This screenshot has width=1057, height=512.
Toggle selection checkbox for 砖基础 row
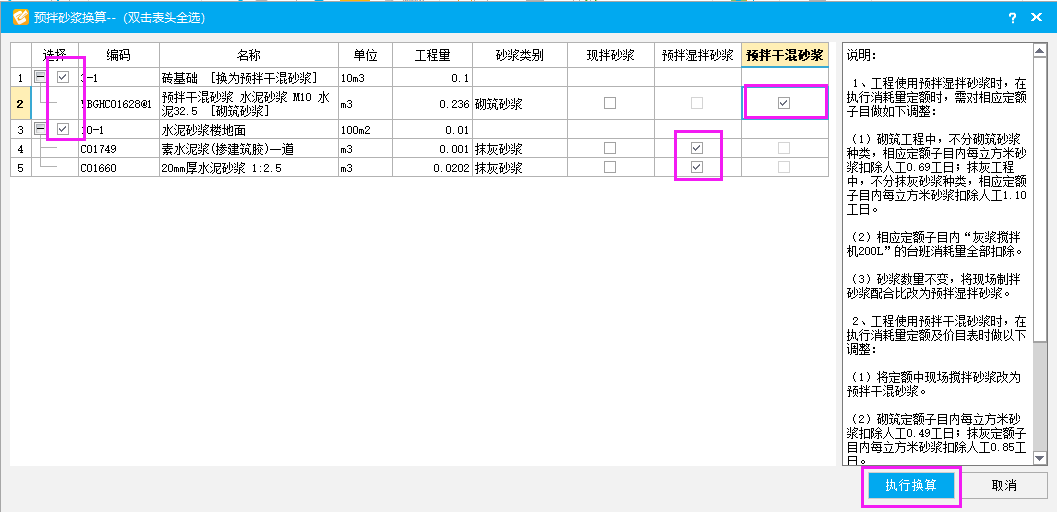point(63,77)
